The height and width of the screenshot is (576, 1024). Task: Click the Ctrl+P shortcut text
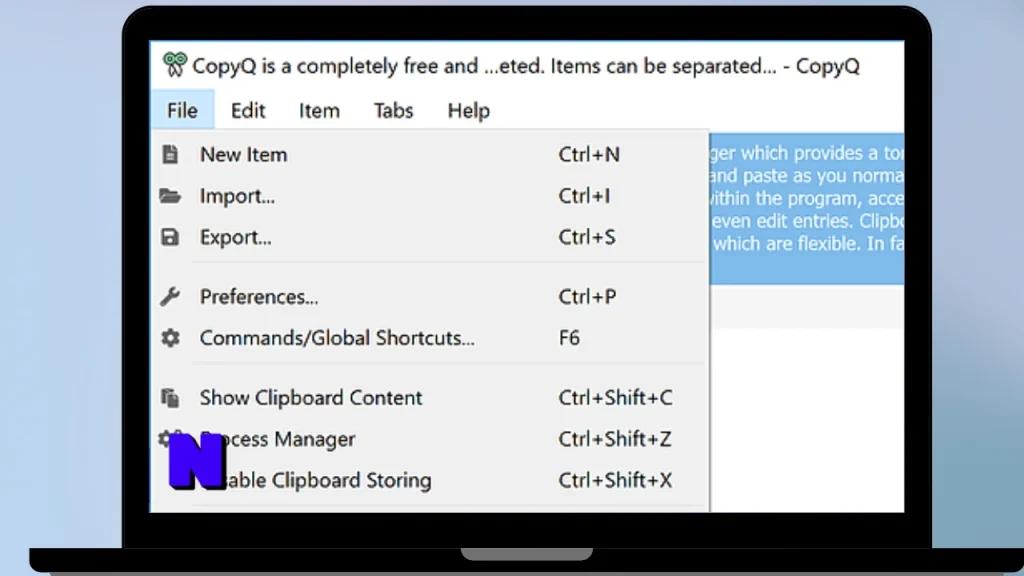click(x=587, y=296)
